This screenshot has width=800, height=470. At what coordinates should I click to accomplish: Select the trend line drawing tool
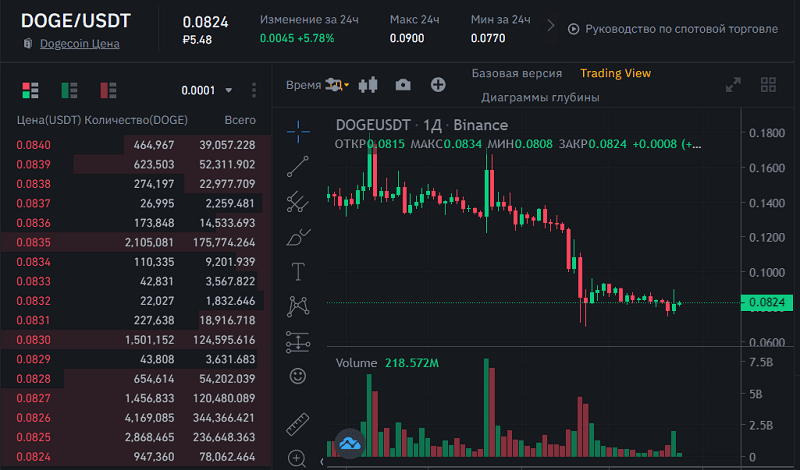coord(298,166)
